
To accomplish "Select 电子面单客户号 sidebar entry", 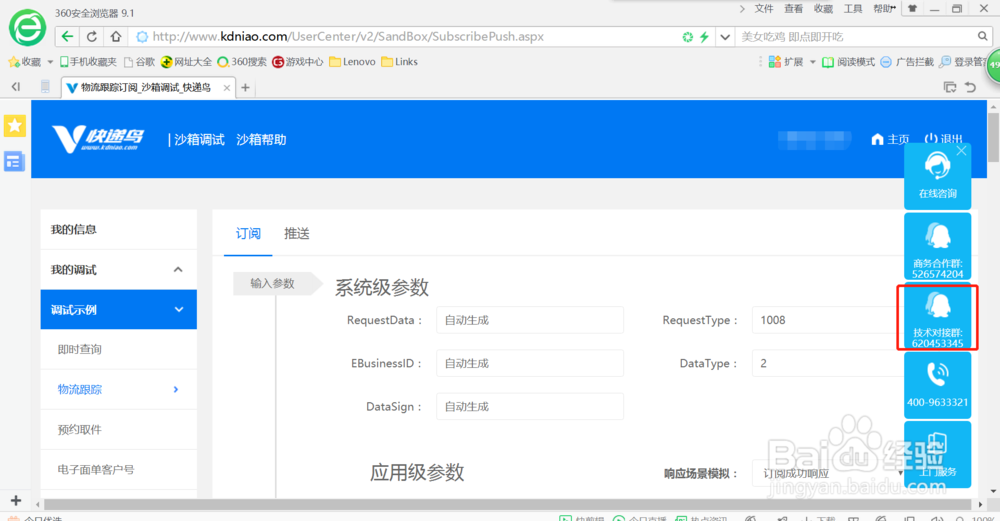I will (119, 470).
